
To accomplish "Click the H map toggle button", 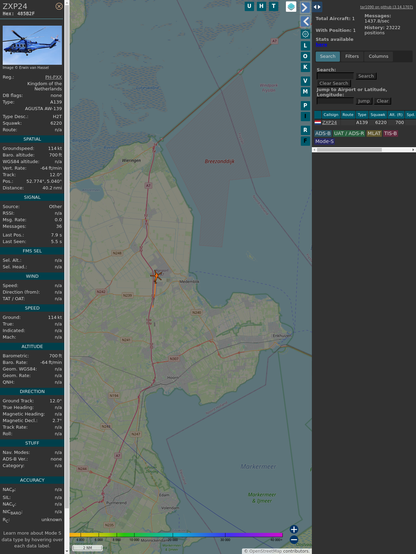I will pyautogui.click(x=261, y=6).
